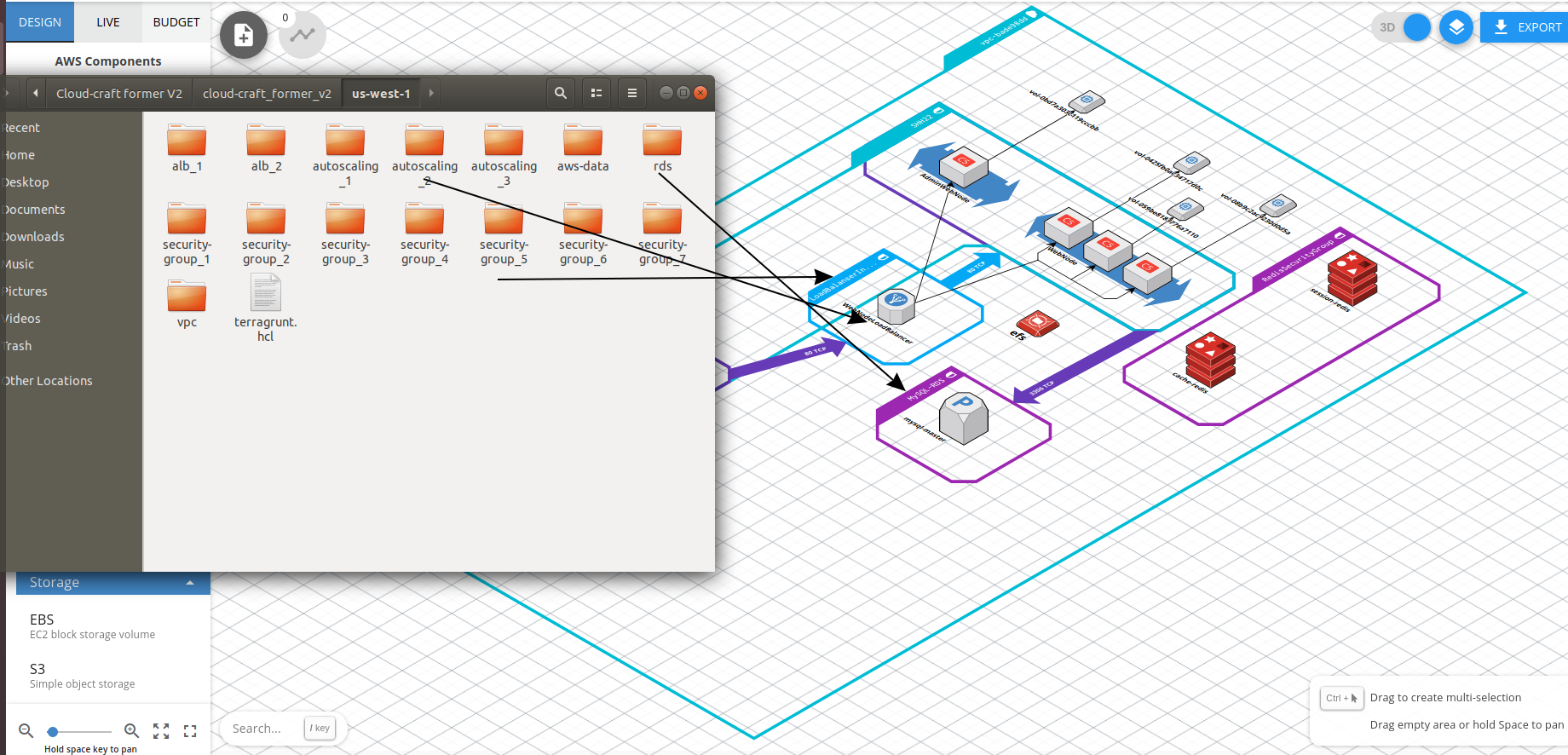The image size is (1568, 755).
Task: Select the WebNodeLoadBalancer node in diagram
Action: 896,306
